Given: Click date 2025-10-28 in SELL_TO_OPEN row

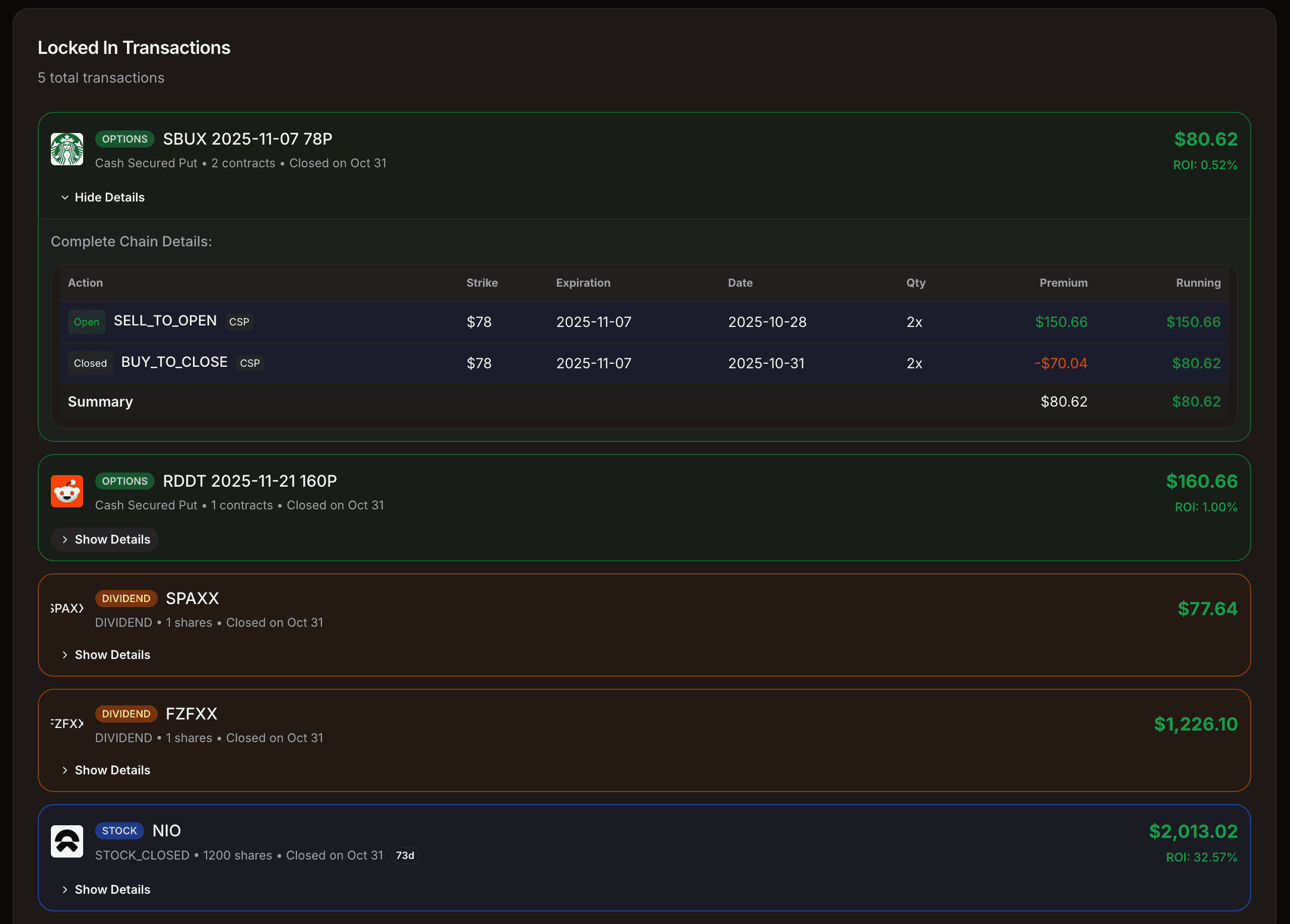Looking at the screenshot, I should 767,322.
